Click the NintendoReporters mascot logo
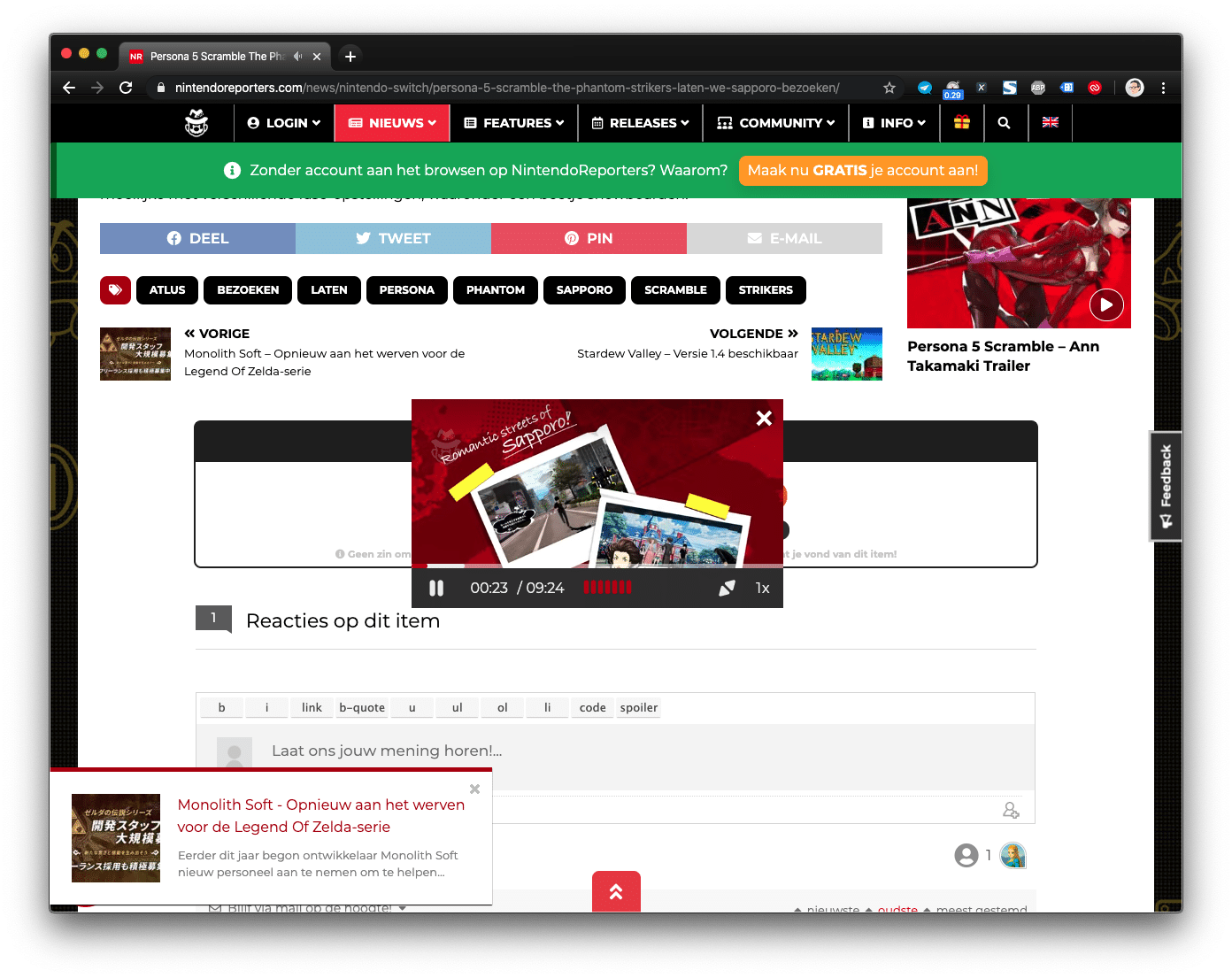1232x978 pixels. click(x=196, y=123)
